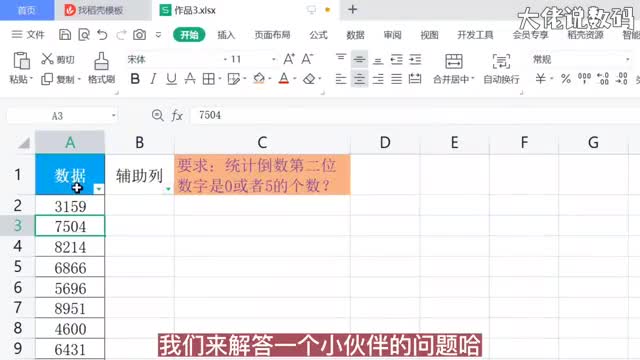This screenshot has height=360, width=640.
Task: Open the 文件 menu
Action: 28,35
